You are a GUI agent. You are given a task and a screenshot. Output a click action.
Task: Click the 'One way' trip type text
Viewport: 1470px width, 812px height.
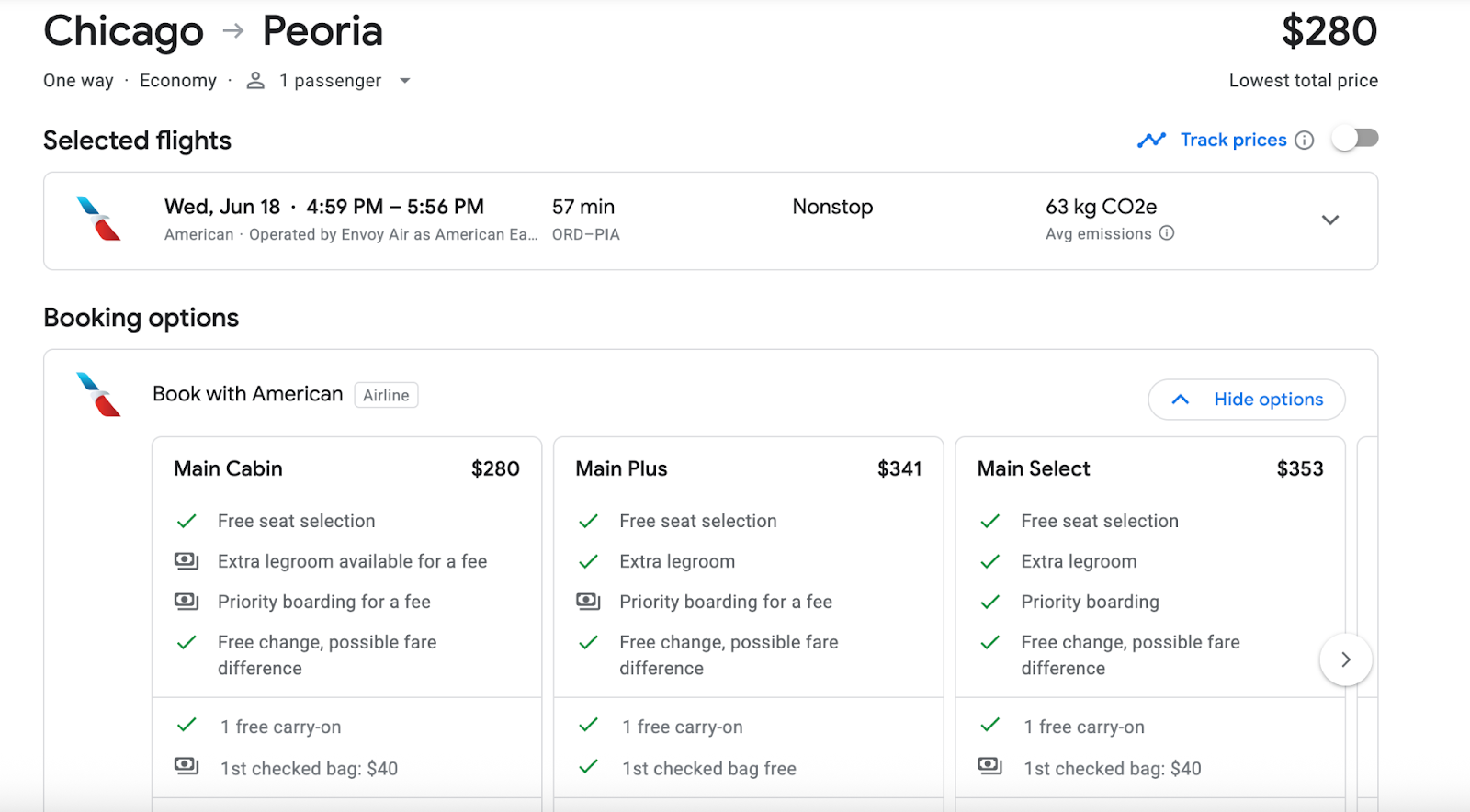pyautogui.click(x=78, y=81)
